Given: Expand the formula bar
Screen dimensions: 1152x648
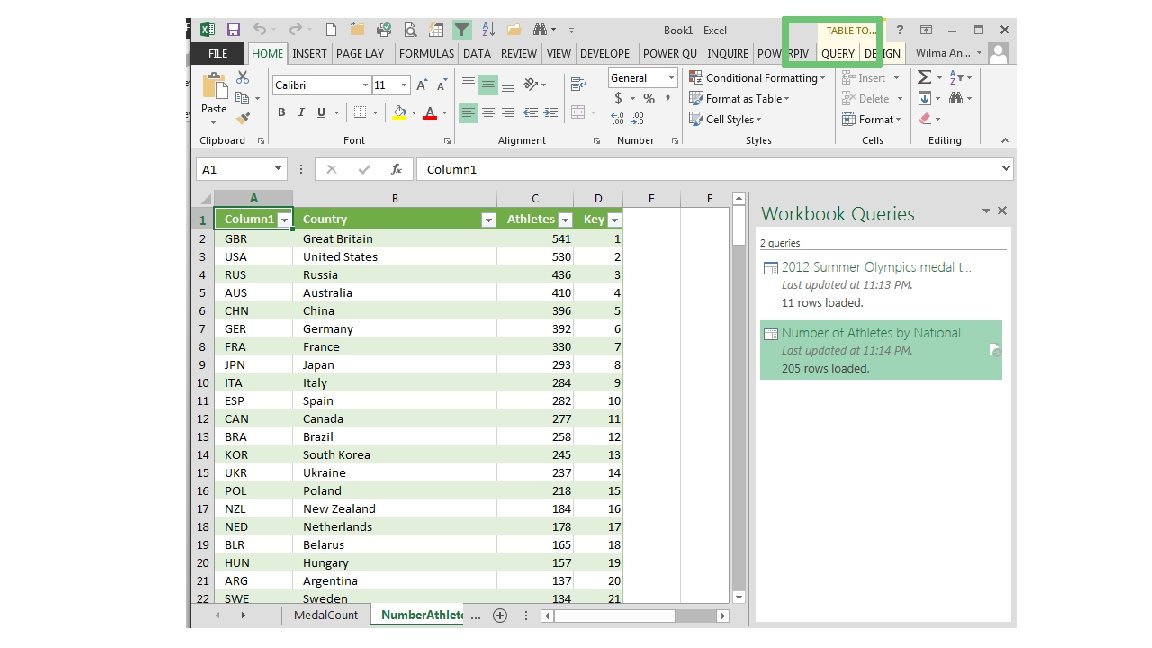Looking at the screenshot, I should pyautogui.click(x=1006, y=168).
